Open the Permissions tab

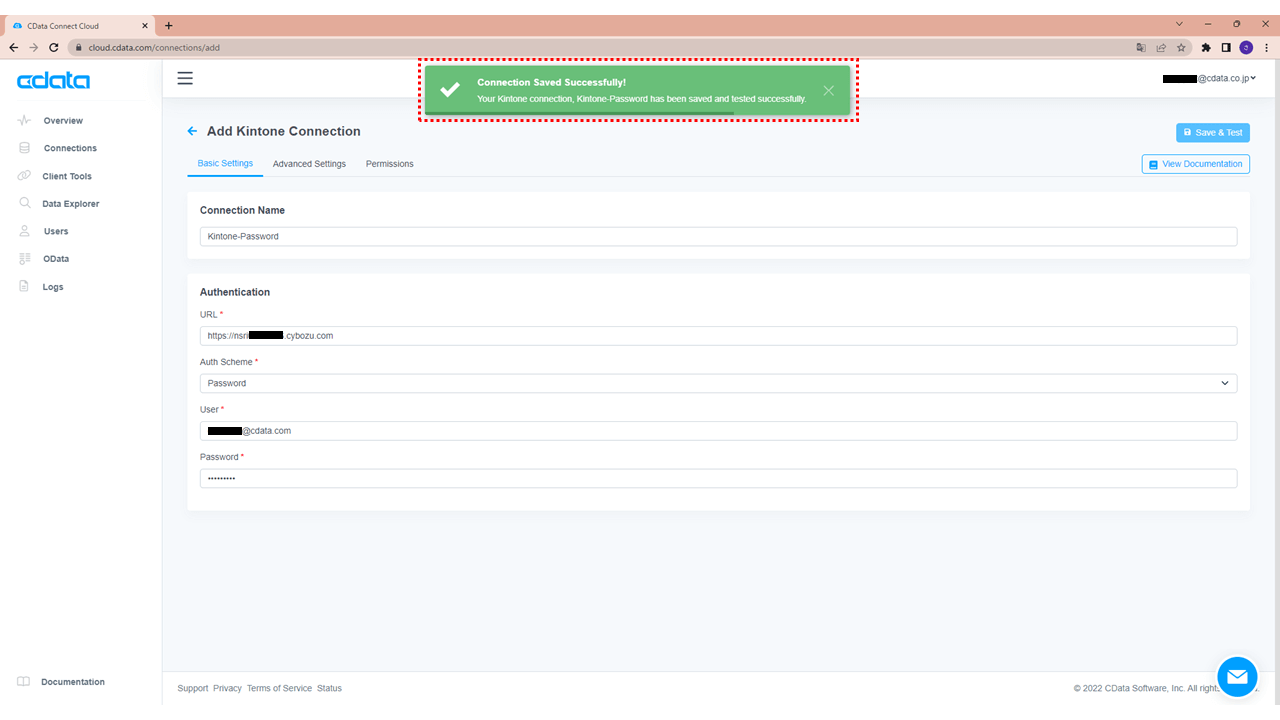[x=390, y=164]
